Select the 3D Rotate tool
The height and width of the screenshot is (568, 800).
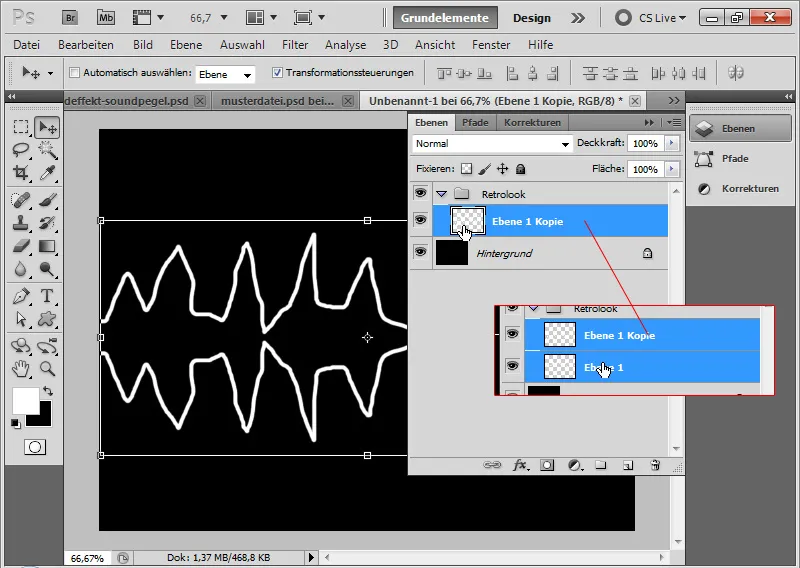point(21,346)
